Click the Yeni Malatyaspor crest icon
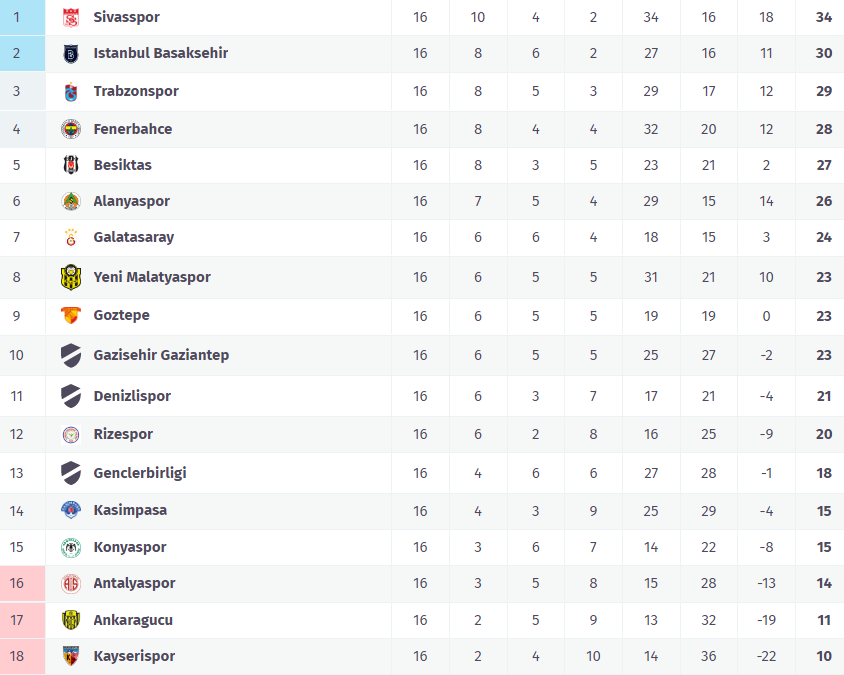The height and width of the screenshot is (675, 844). (x=70, y=277)
